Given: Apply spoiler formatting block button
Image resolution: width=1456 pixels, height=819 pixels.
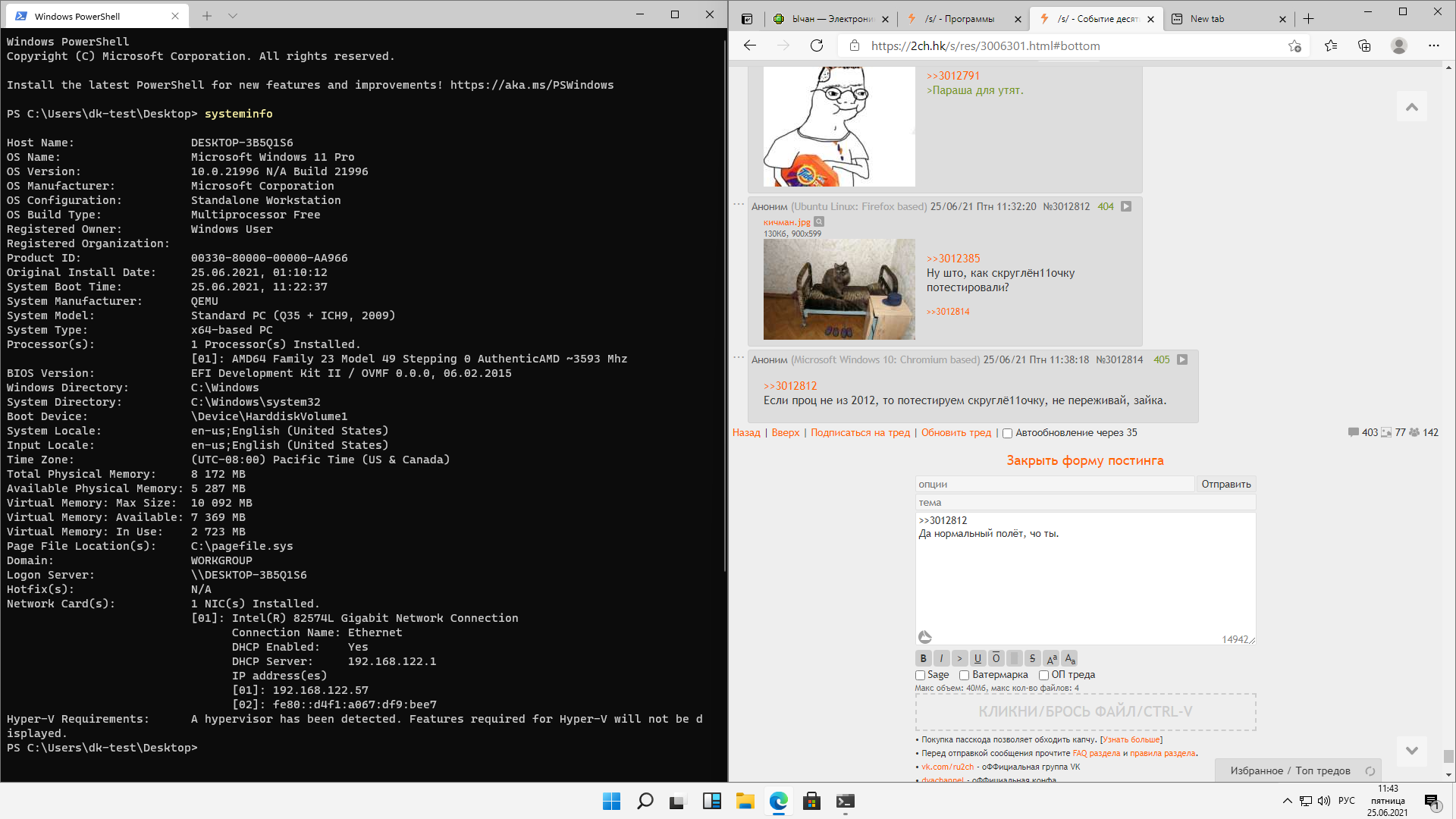Looking at the screenshot, I should [x=1014, y=658].
